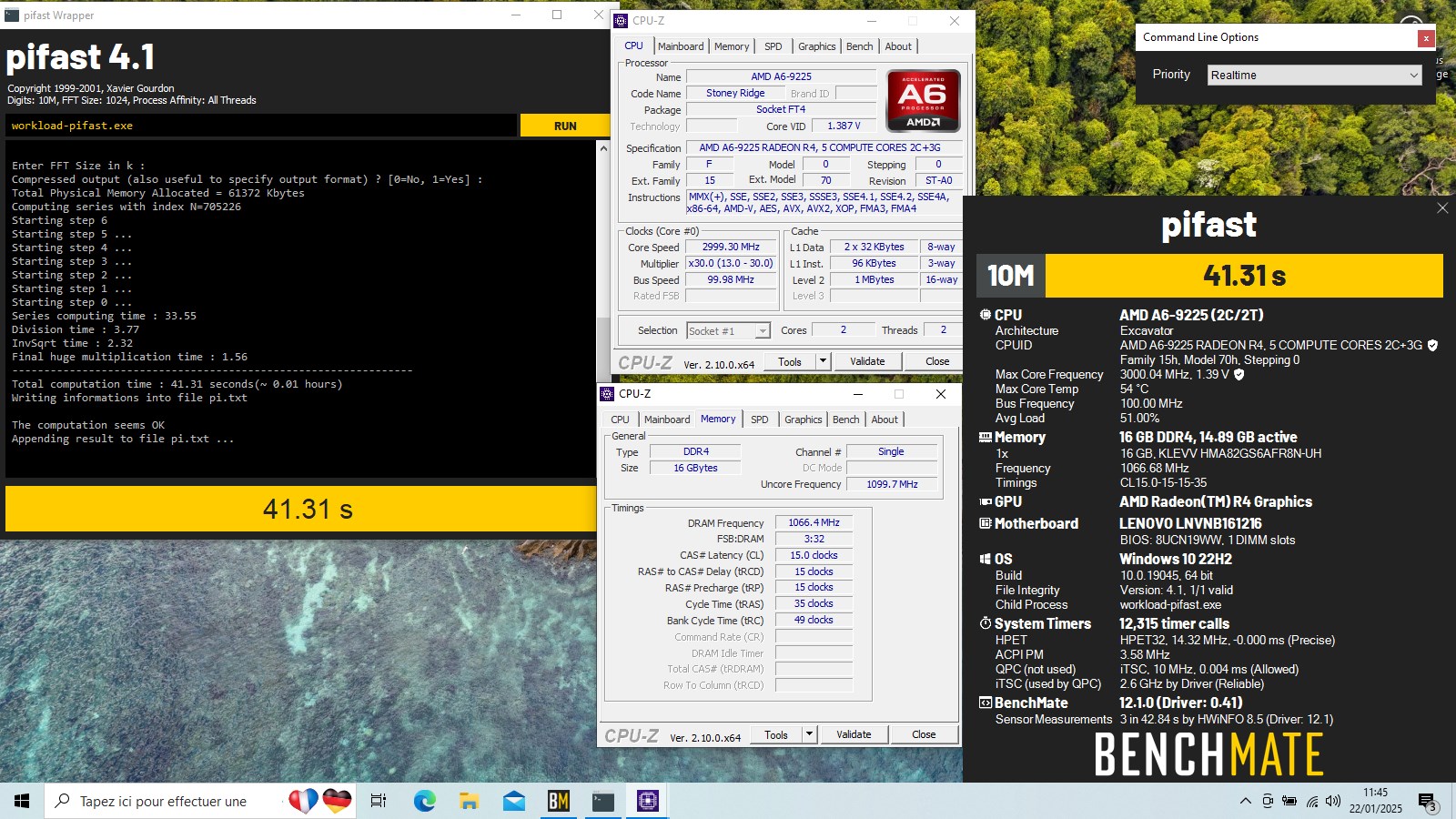The width and height of the screenshot is (1456, 819).
Task: Click the RUN button in pifast Wrapper
Action: coord(564,126)
